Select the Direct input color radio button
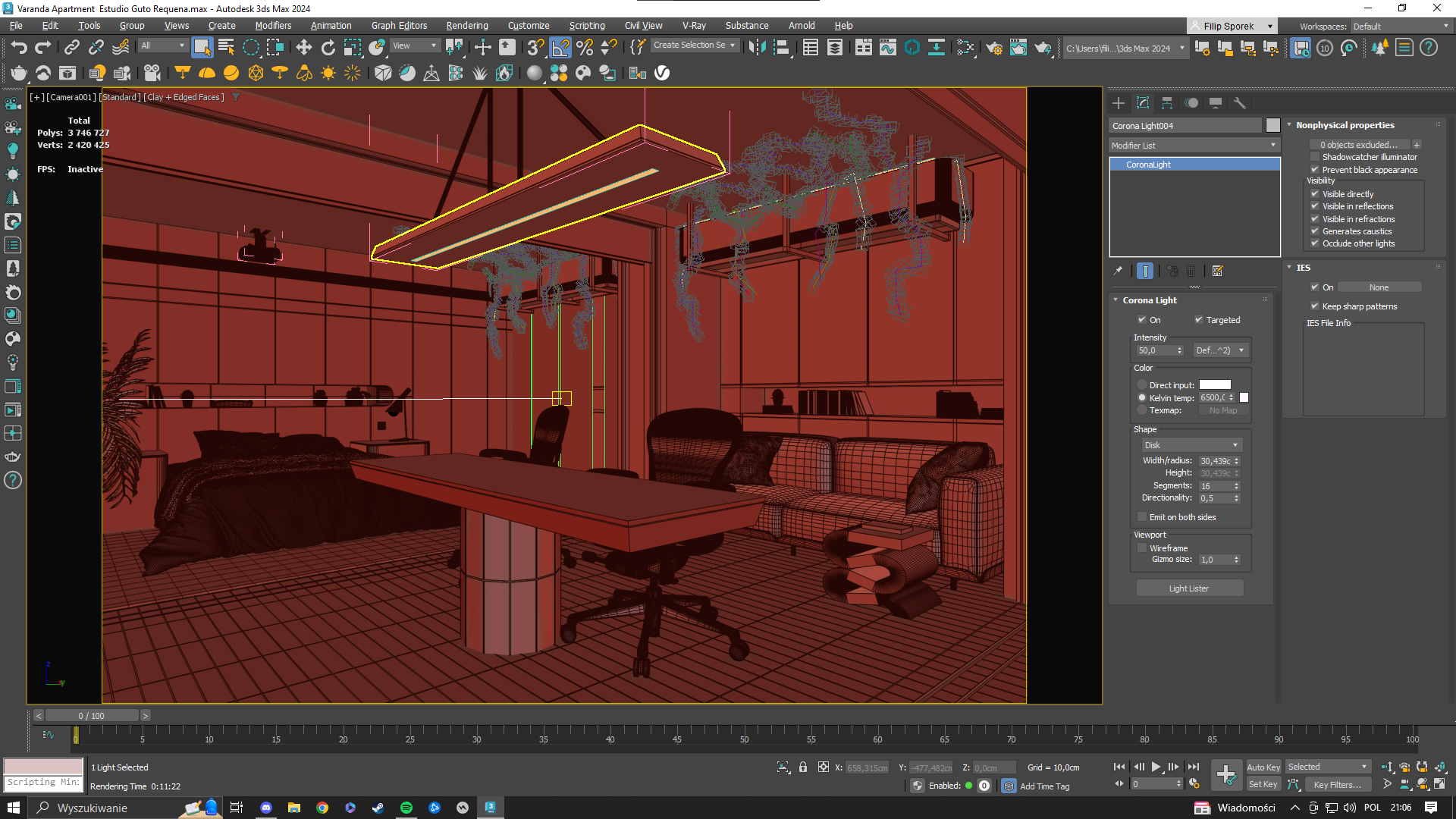 [1142, 385]
